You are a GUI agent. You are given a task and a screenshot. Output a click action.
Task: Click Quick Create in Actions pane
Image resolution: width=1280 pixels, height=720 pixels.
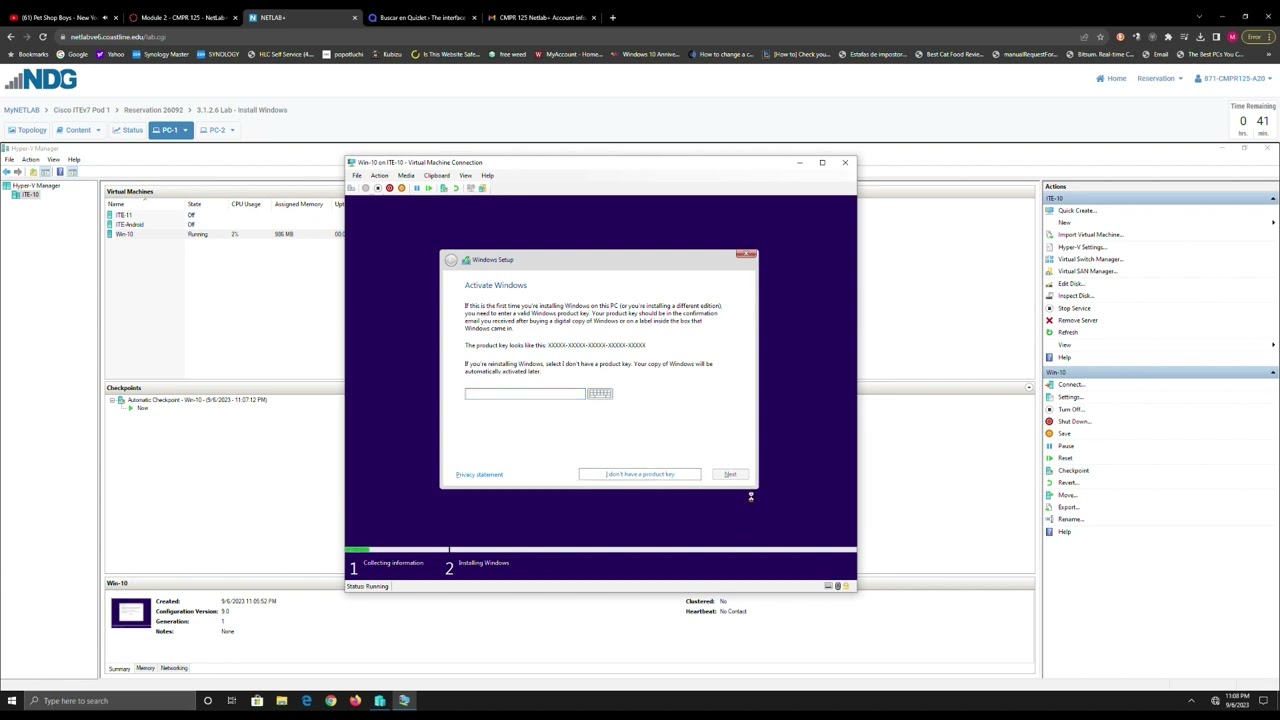pyautogui.click(x=1077, y=210)
